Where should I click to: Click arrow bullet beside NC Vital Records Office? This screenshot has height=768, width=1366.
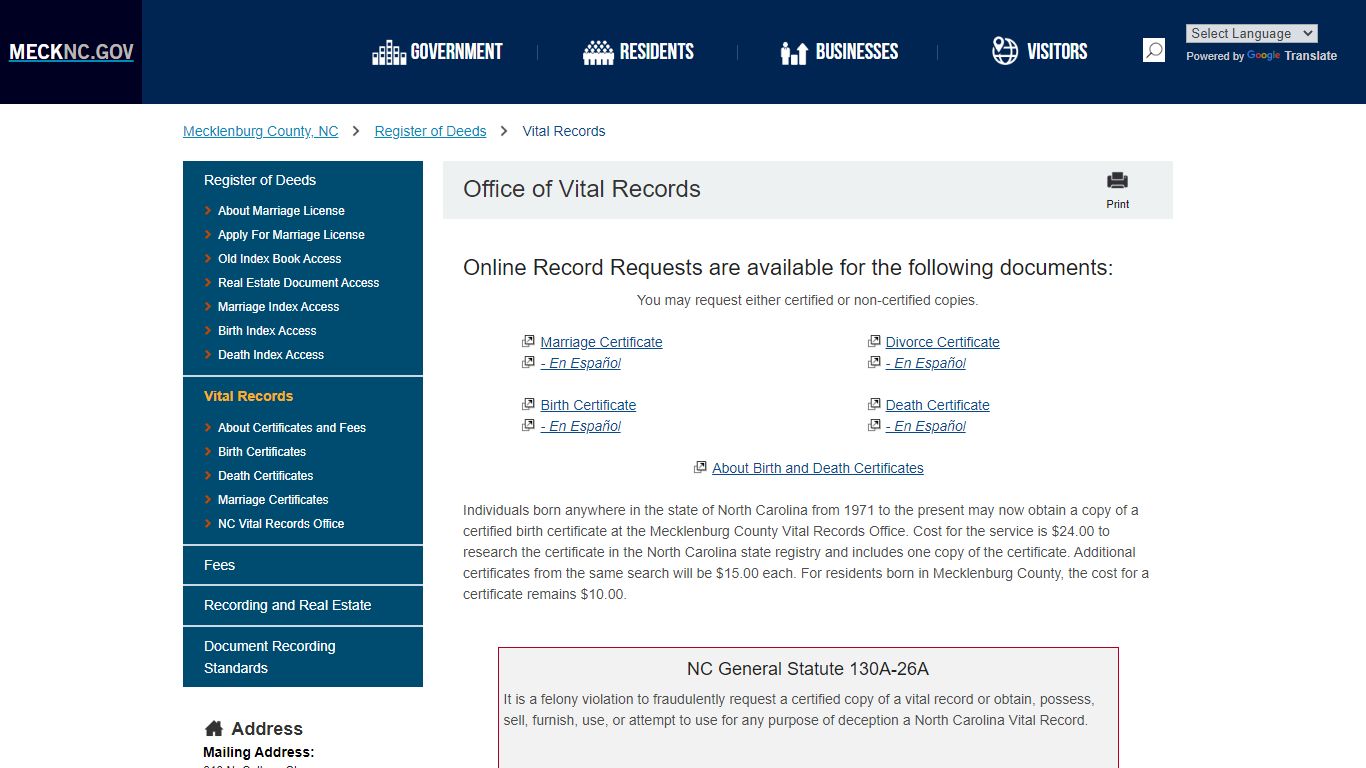[208, 524]
